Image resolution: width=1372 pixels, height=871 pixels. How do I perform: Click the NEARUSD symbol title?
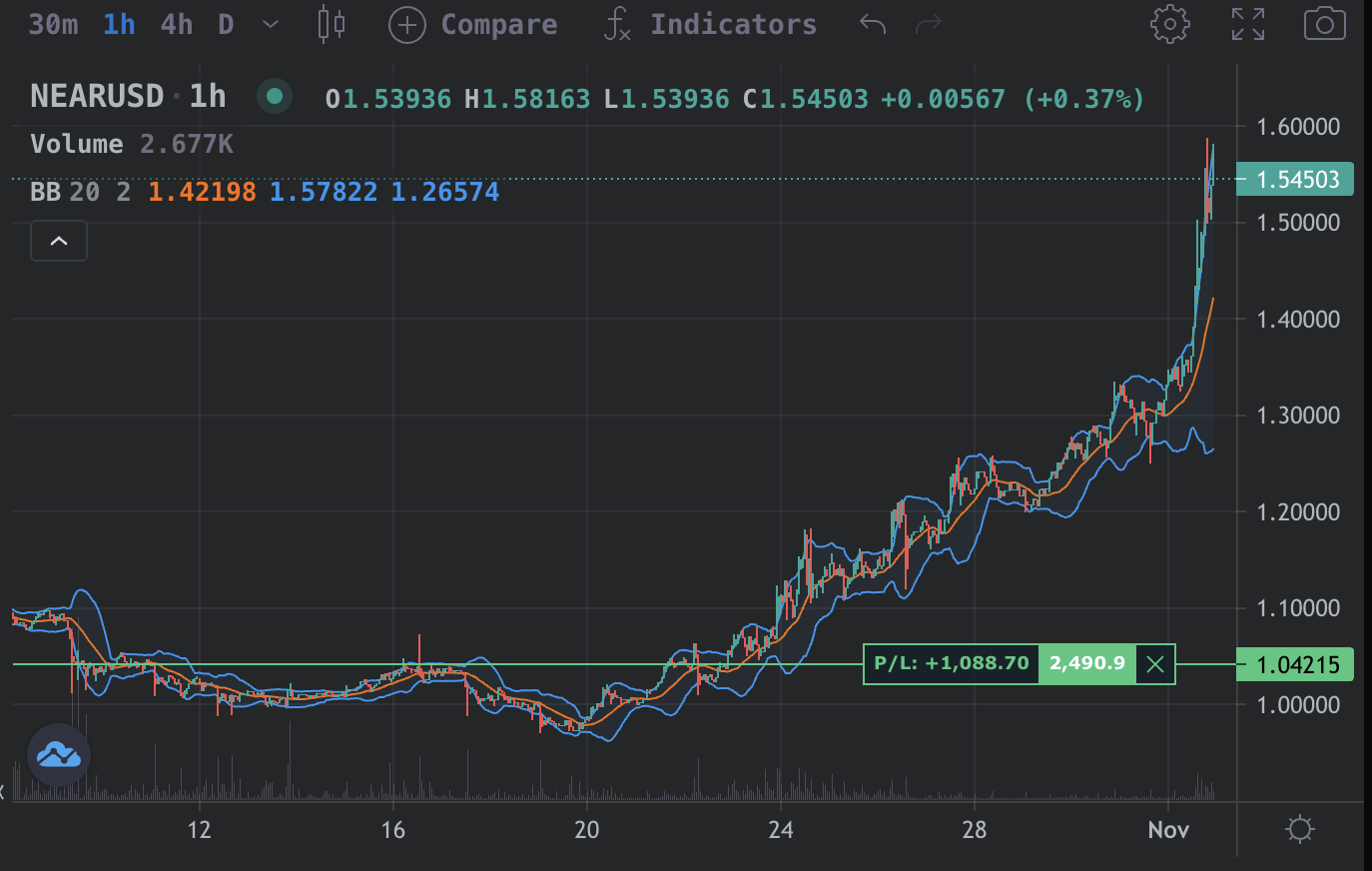[x=97, y=96]
